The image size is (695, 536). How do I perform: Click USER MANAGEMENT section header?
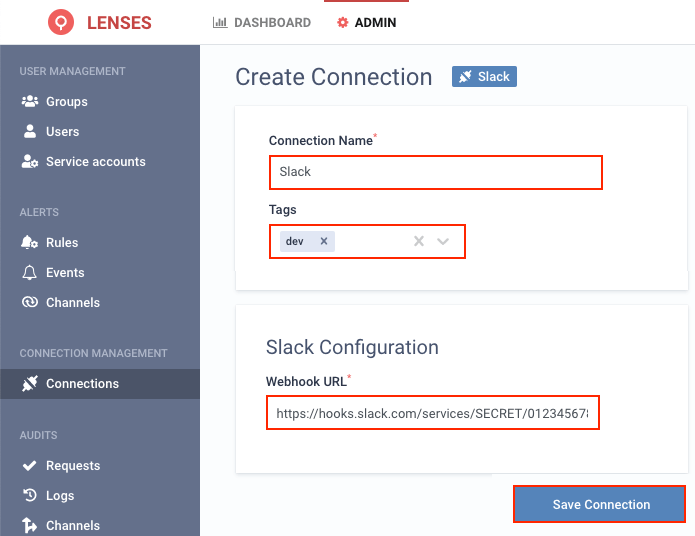(x=72, y=71)
